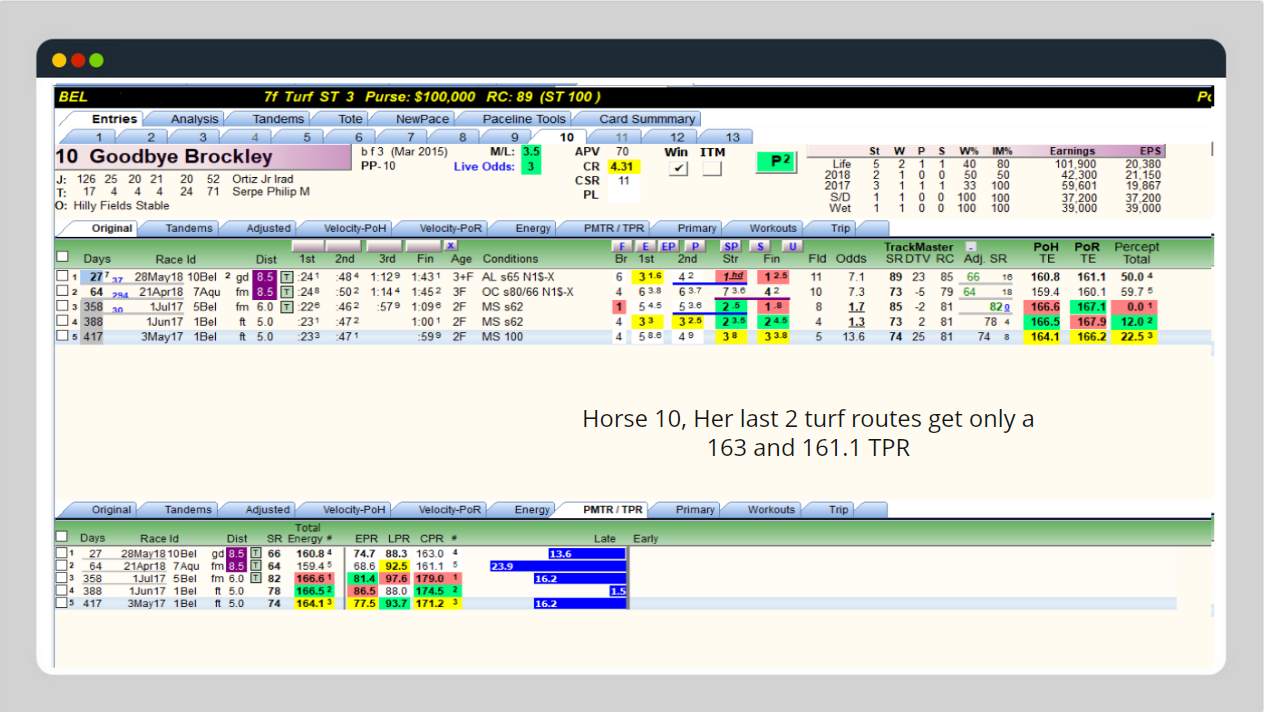
Task: Click the small X button above Age column
Action: [x=451, y=246]
